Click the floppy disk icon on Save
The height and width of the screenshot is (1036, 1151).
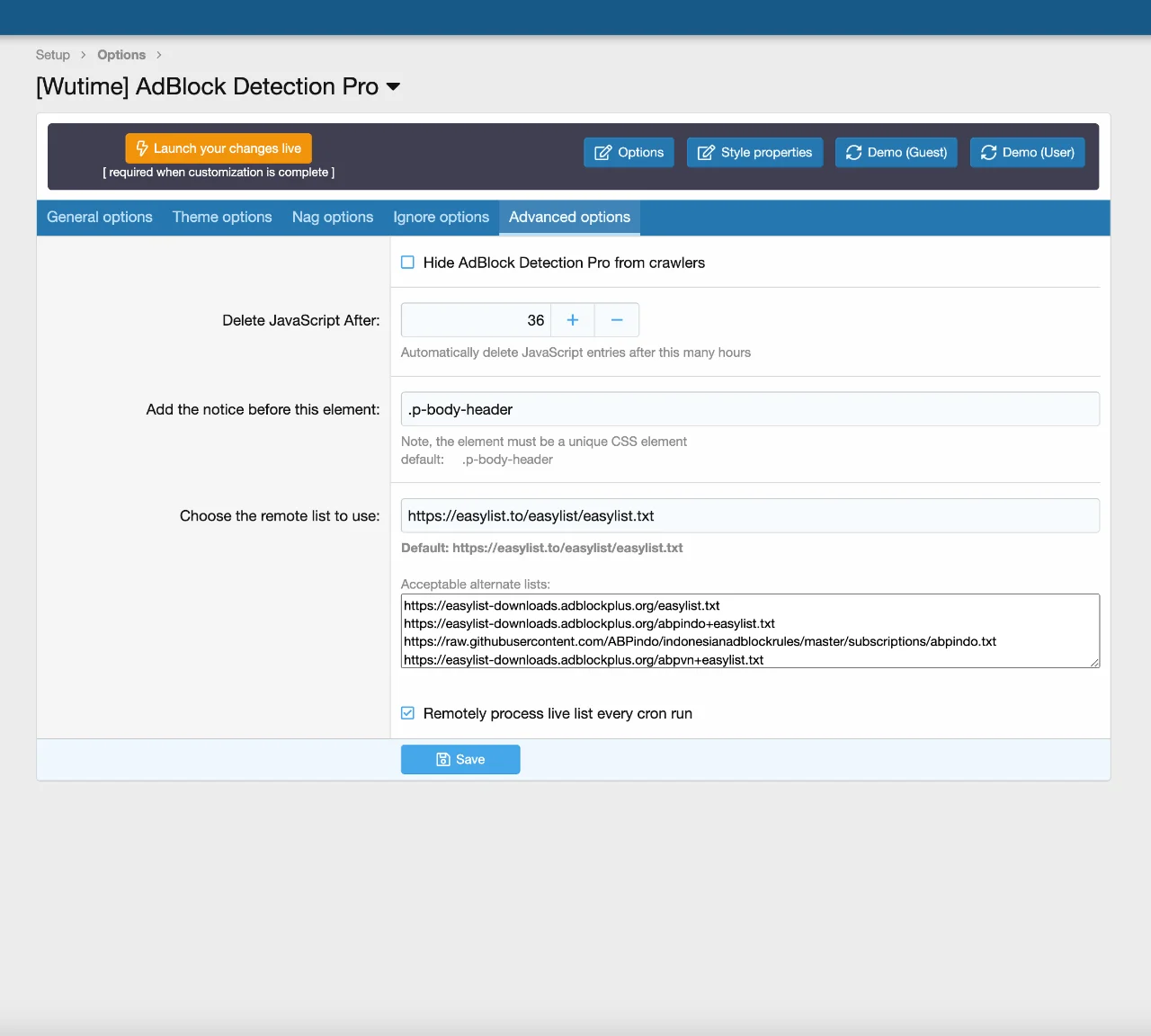443,760
